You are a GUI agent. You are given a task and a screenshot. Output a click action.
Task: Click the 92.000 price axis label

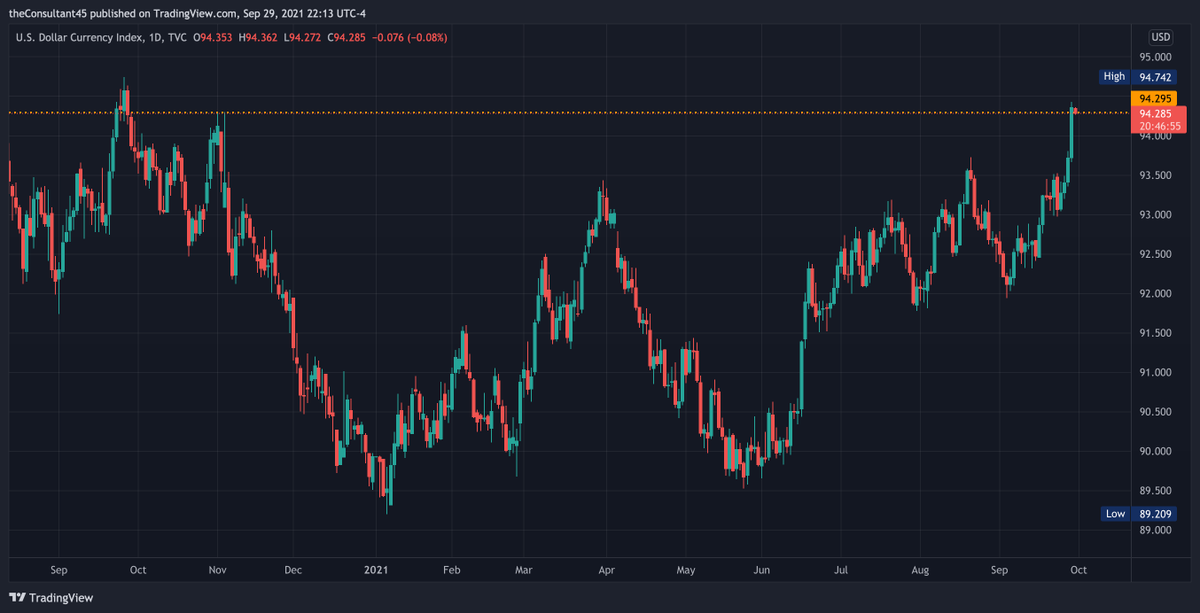(1155, 294)
